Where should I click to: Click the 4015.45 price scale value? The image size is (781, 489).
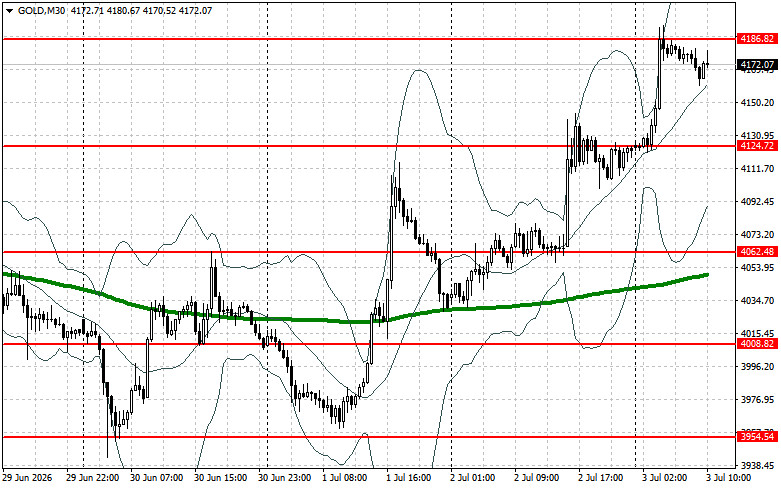point(757,334)
